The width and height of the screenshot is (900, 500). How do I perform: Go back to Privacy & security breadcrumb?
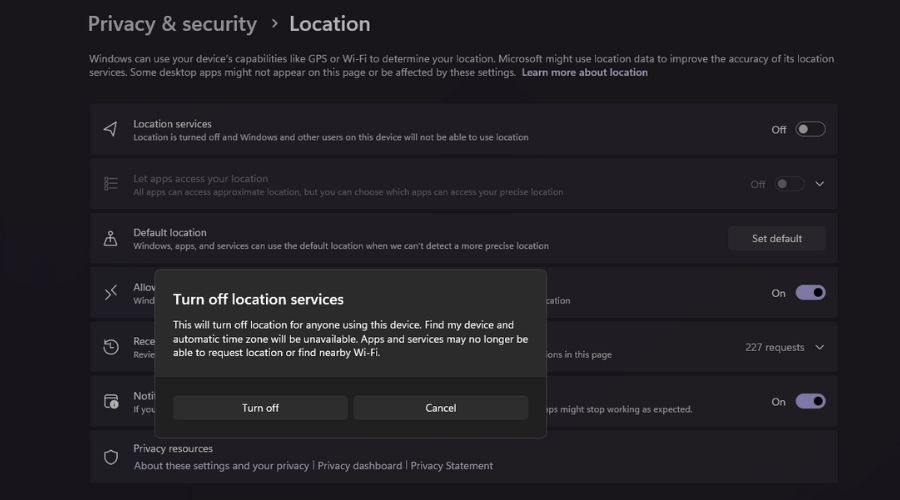coord(172,24)
